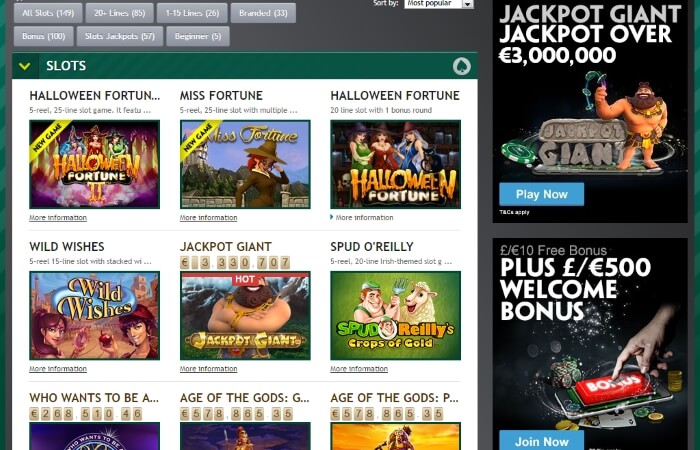Click More information under Jackpot Giant
700x450 pixels.
click(x=208, y=369)
